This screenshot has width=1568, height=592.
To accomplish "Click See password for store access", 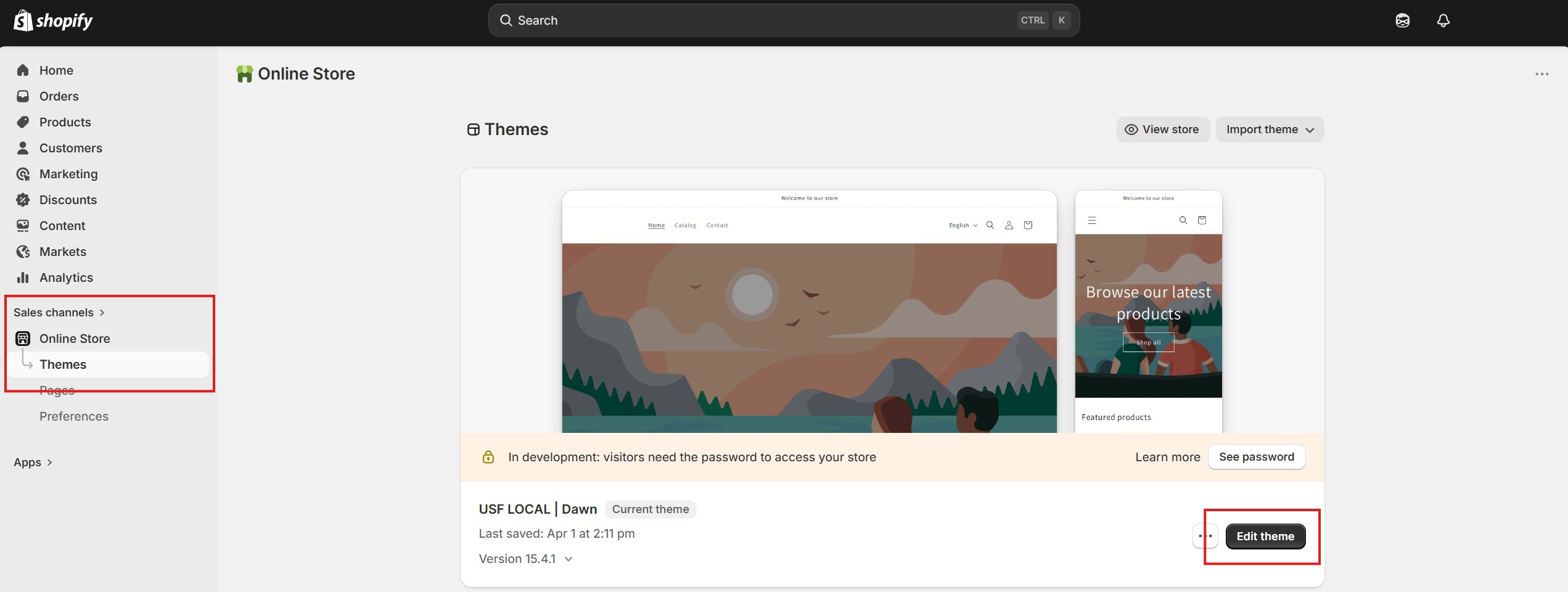I will (1256, 456).
